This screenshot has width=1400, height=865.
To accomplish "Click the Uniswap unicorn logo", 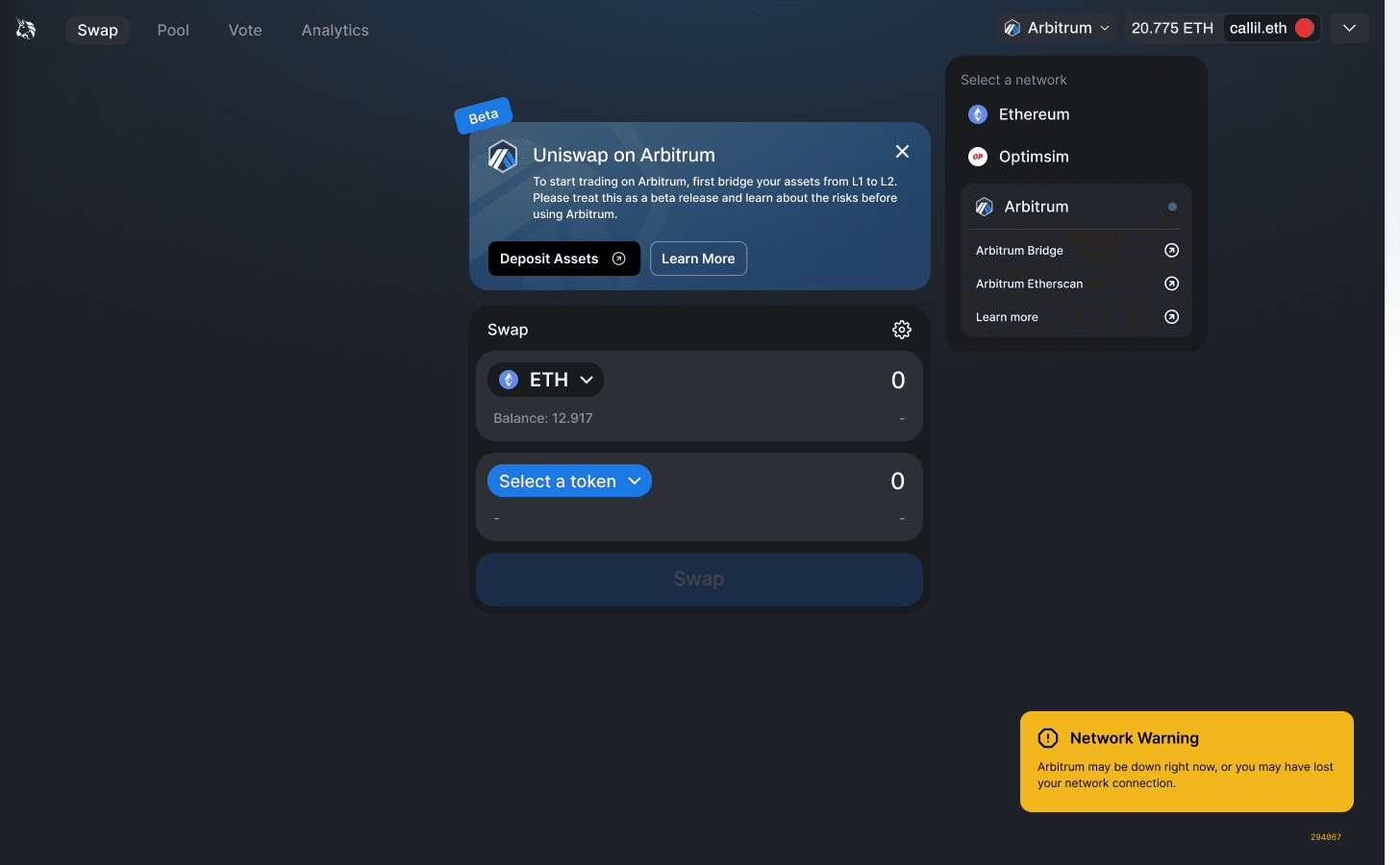I will coord(26,30).
